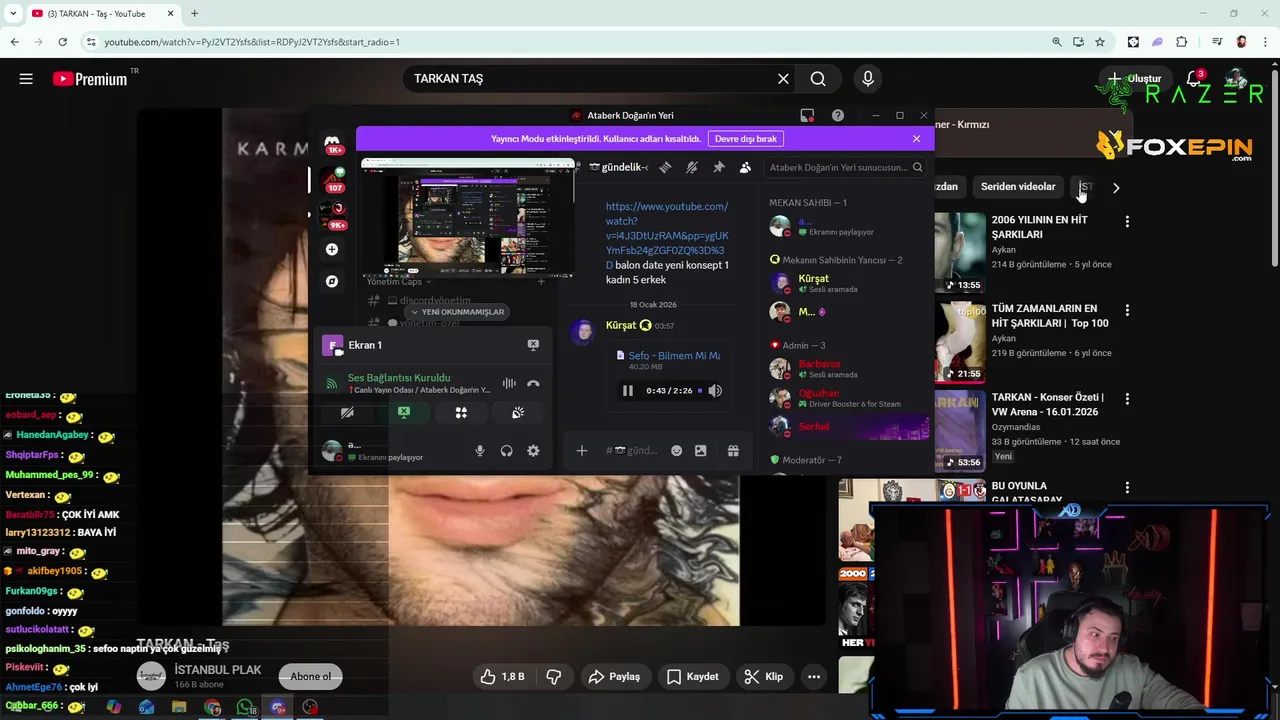Open Discord gift Nitro icon
The image size is (1280, 720).
point(733,451)
